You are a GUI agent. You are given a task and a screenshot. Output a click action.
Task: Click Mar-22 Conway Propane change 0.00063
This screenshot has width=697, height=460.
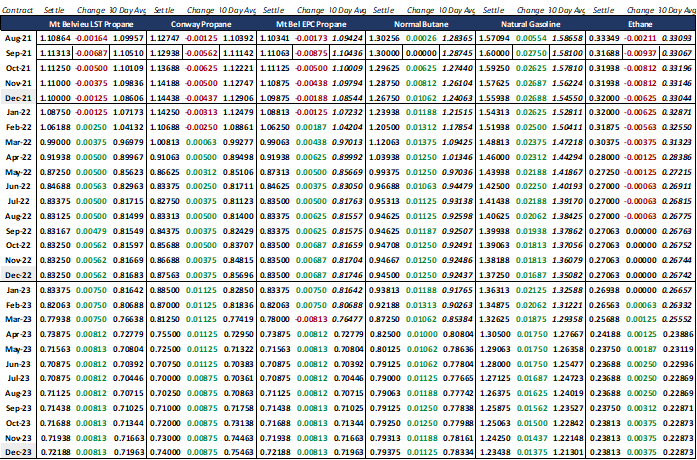(201, 142)
